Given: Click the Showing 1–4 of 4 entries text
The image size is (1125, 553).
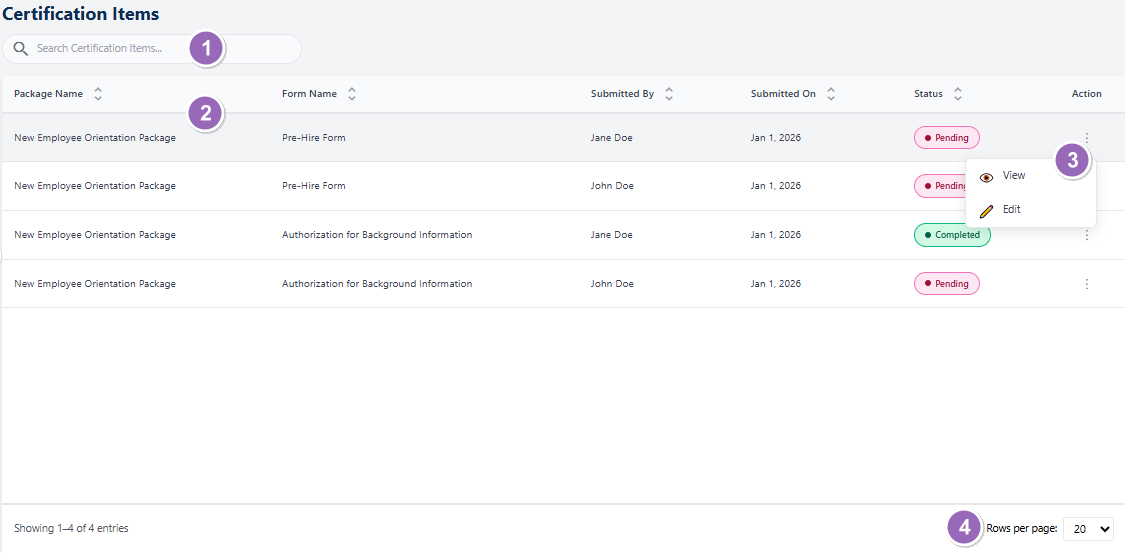Looking at the screenshot, I should 71,529.
